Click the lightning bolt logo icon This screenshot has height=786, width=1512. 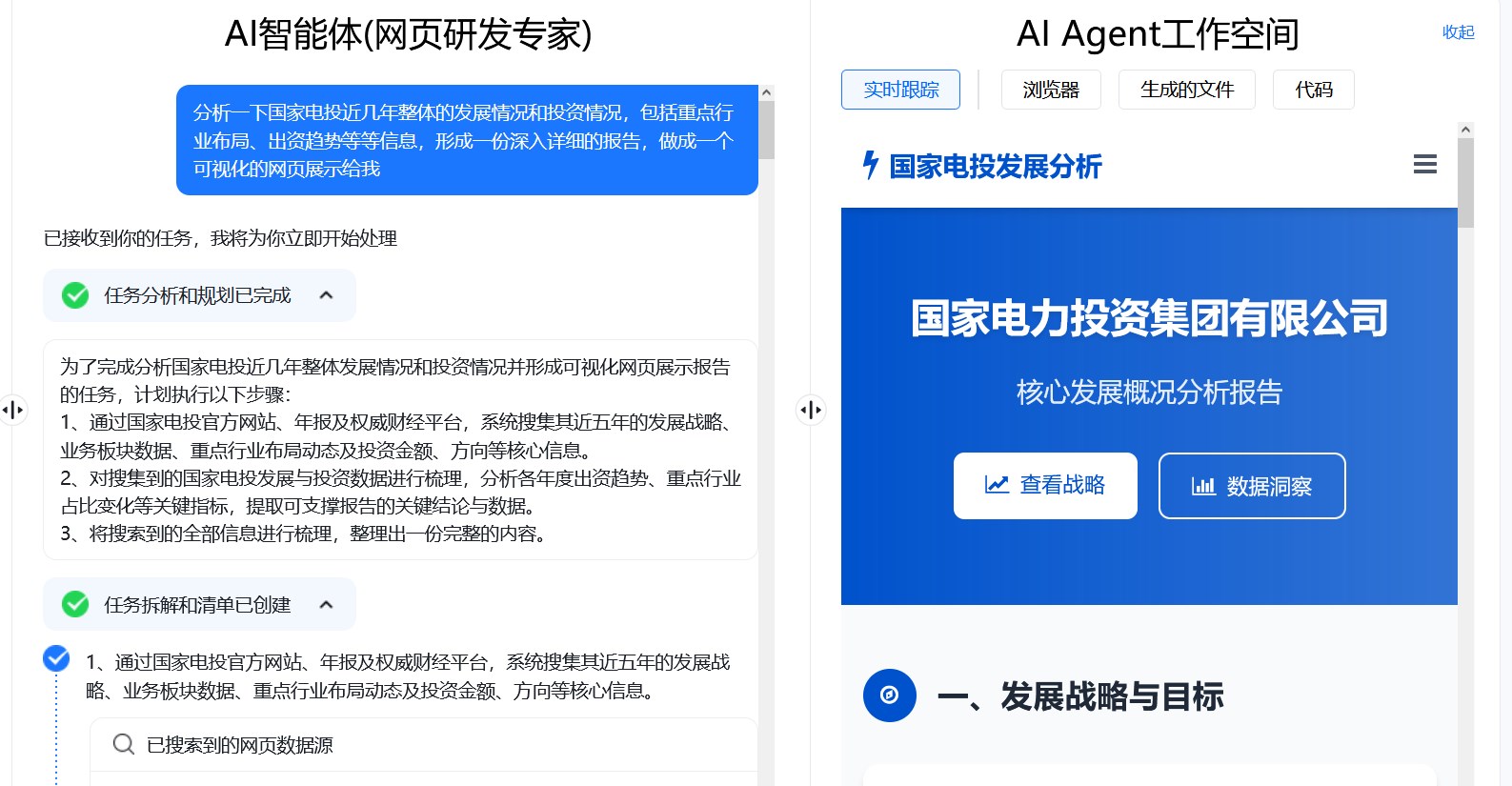[870, 165]
